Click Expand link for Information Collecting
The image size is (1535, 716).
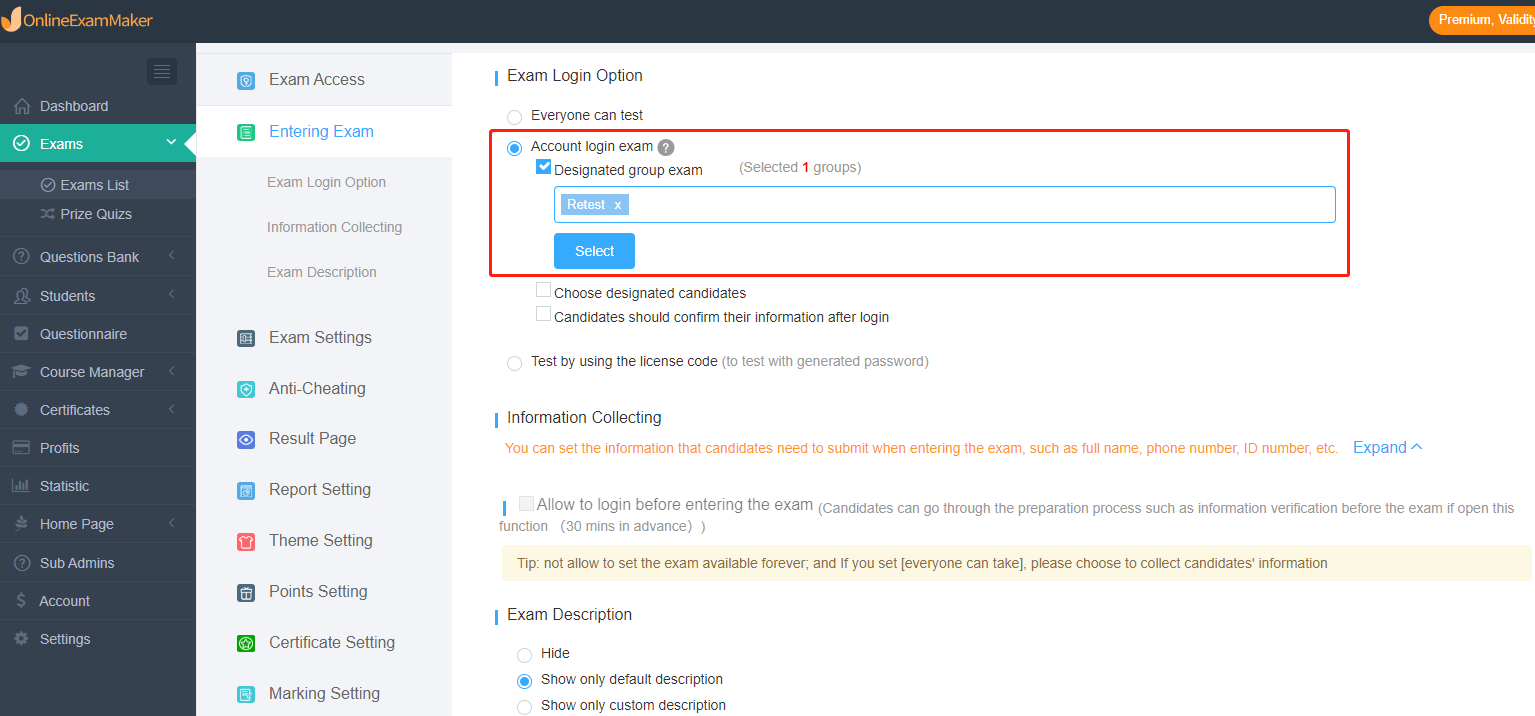coord(1387,448)
